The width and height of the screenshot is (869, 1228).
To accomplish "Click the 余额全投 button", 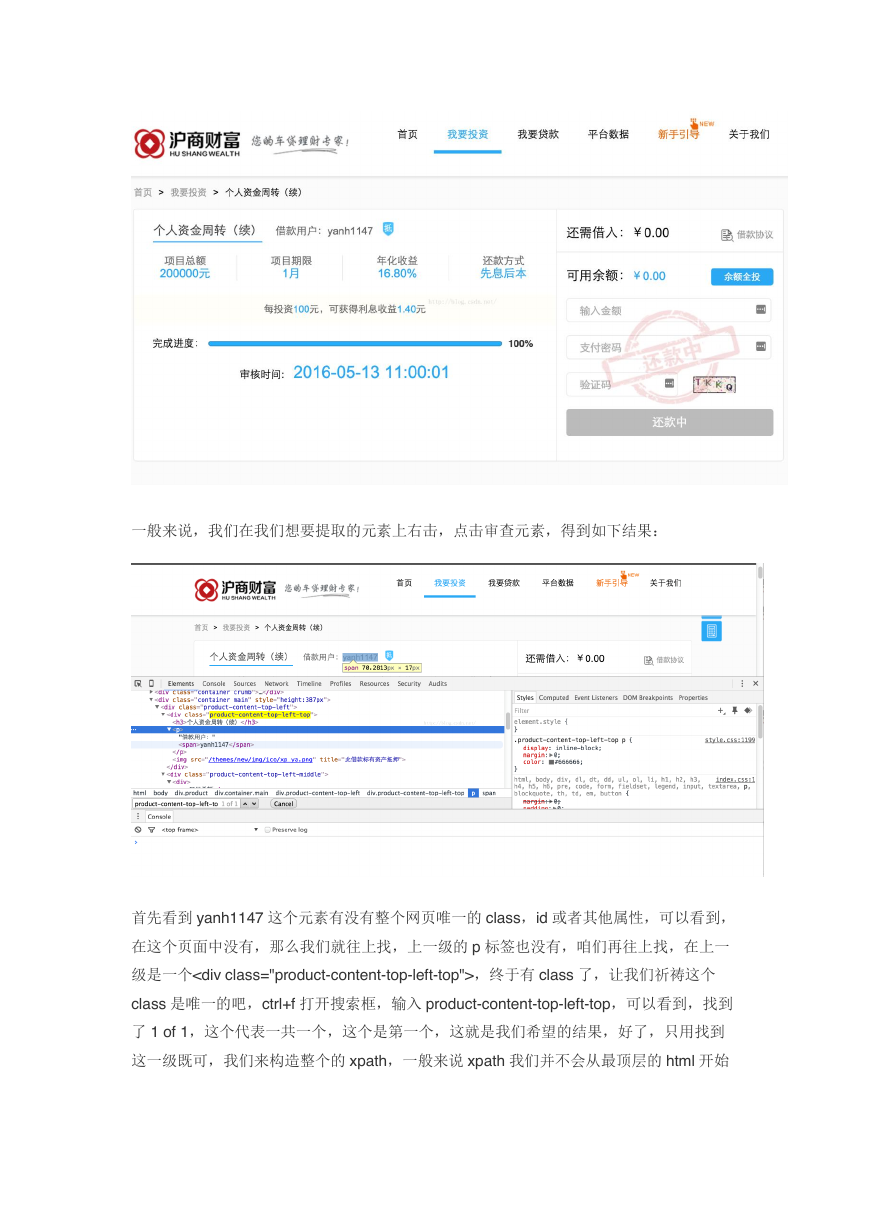I will pyautogui.click(x=742, y=277).
